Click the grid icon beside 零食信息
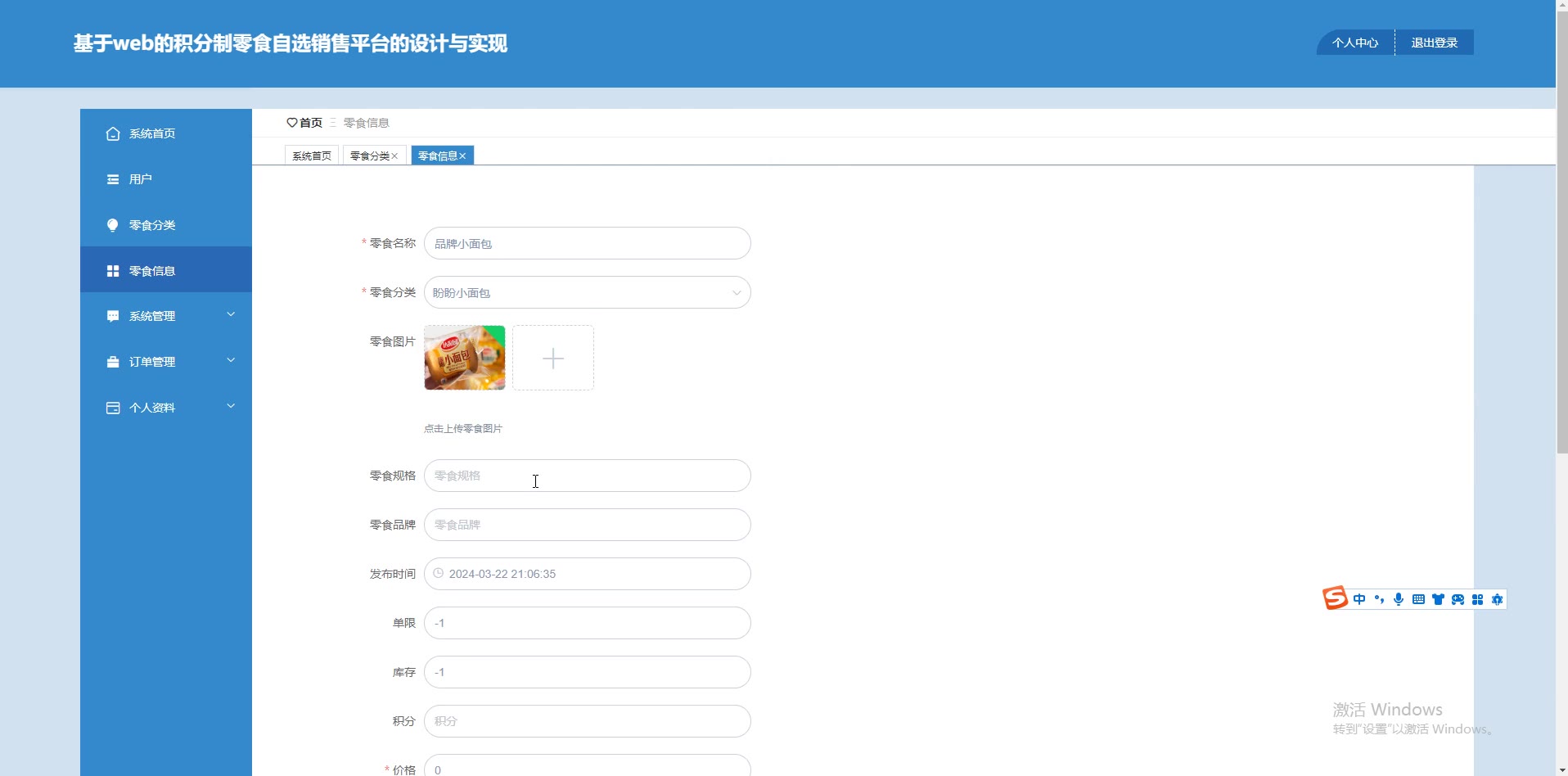 pos(113,271)
